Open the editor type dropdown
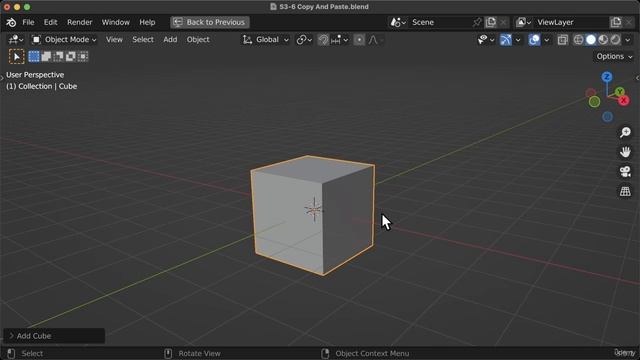The image size is (640, 360). (x=16, y=40)
